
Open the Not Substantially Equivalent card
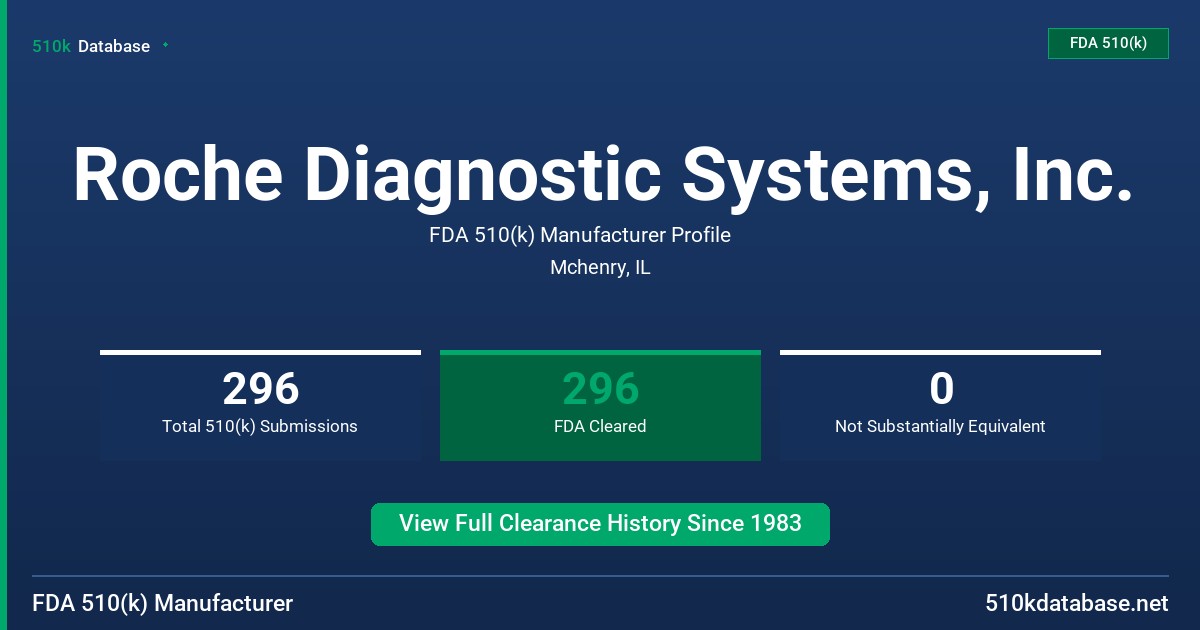[940, 405]
